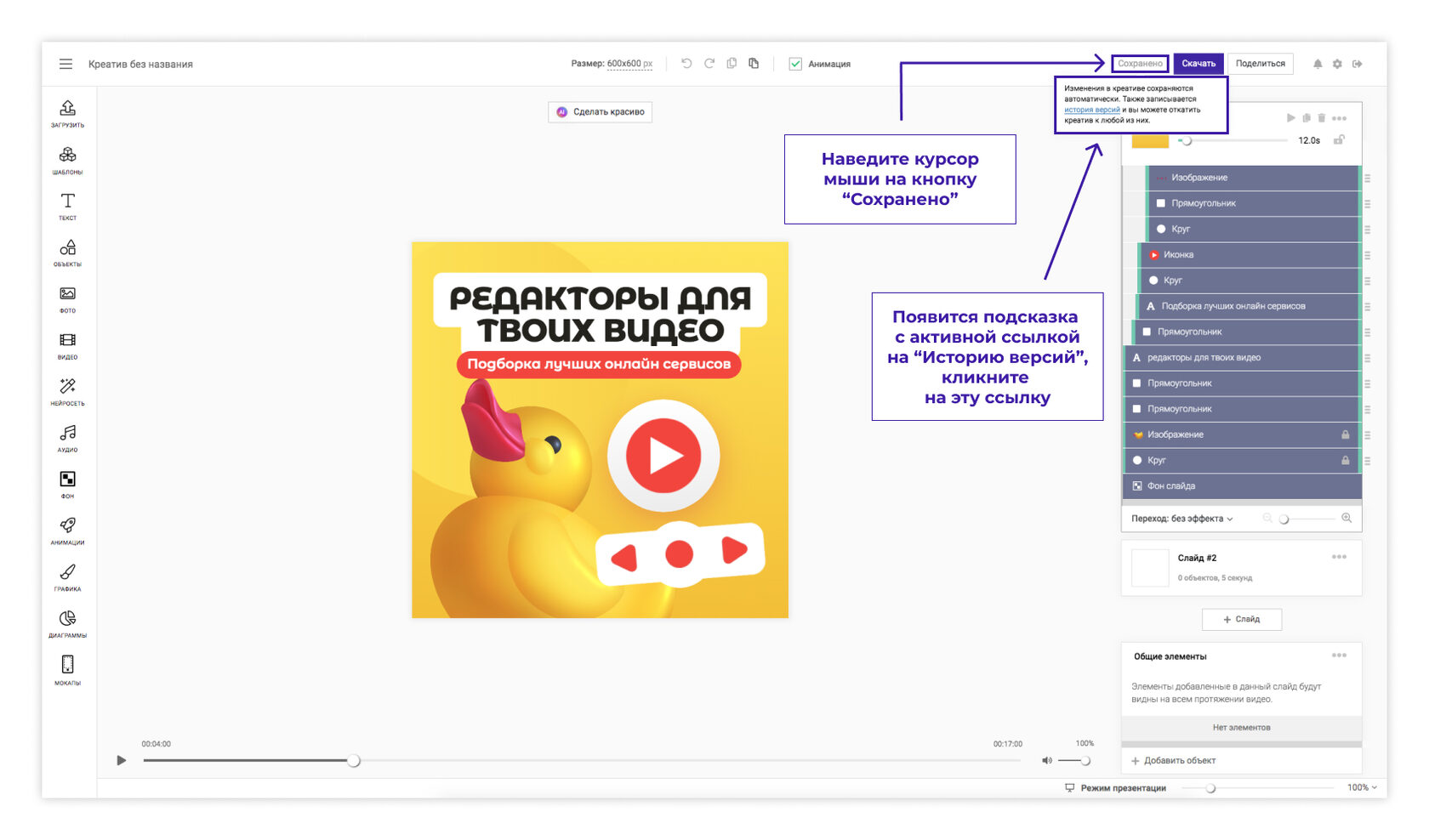Toggle lock on the bottom Круг layer
This screenshot has width=1429, height=840.
click(1345, 460)
